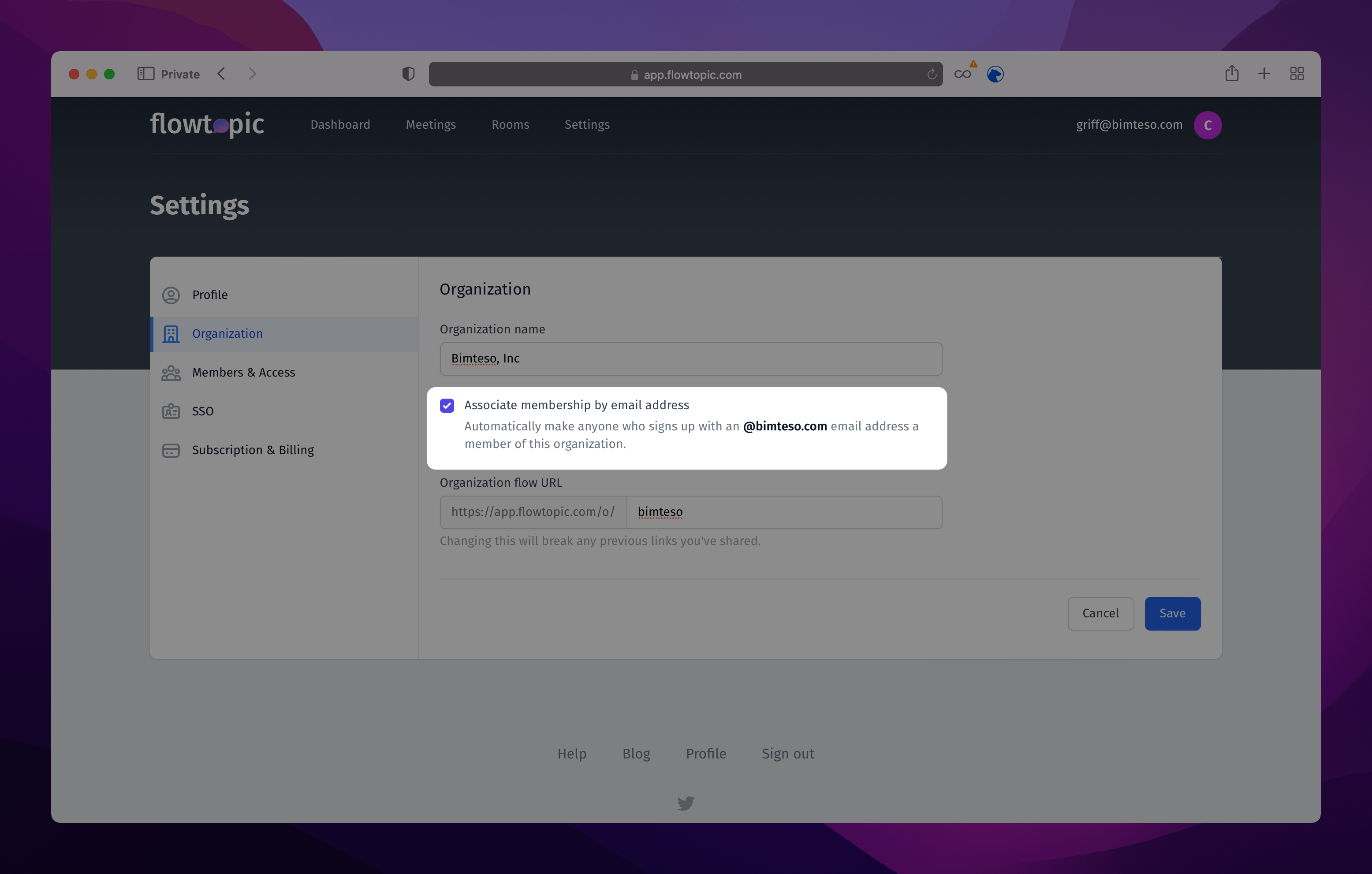This screenshot has height=874, width=1372.
Task: Select Profile in settings sidebar
Action: (284, 295)
